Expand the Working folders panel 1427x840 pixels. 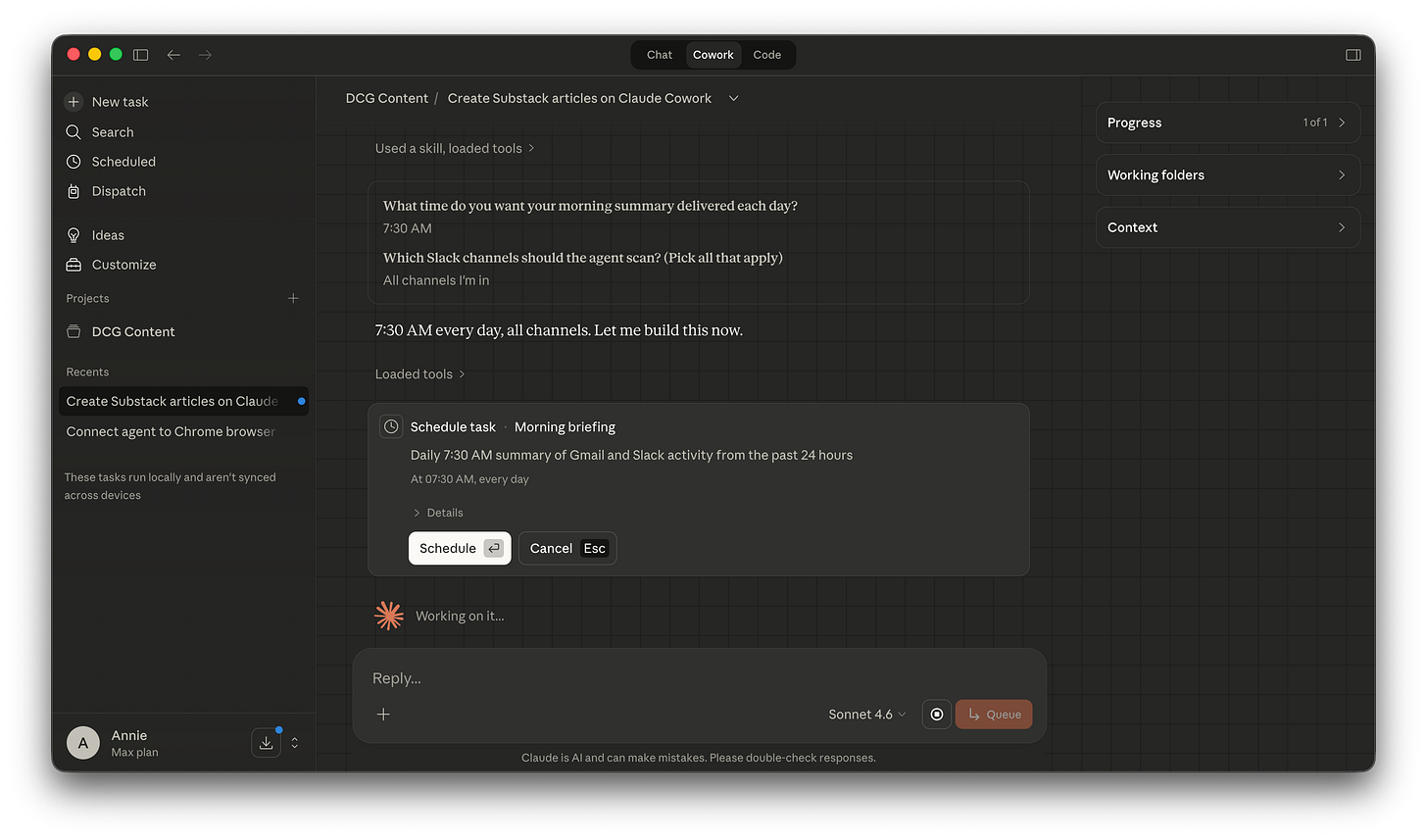(x=1228, y=174)
